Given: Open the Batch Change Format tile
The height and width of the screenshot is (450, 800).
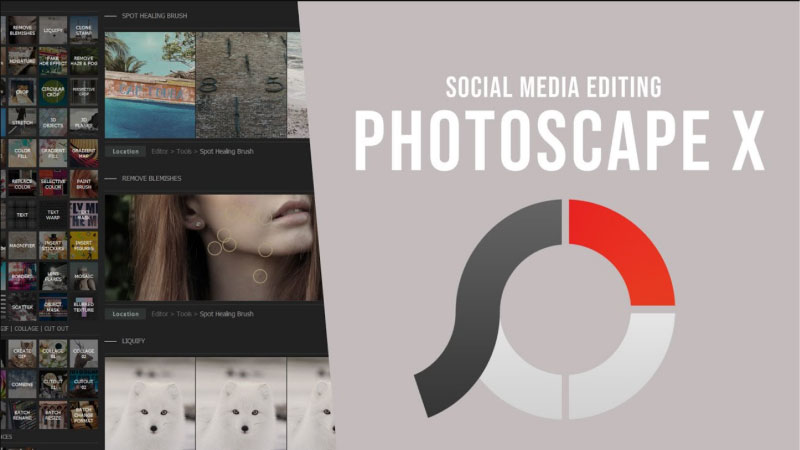Looking at the screenshot, I should pyautogui.click(x=84, y=415).
